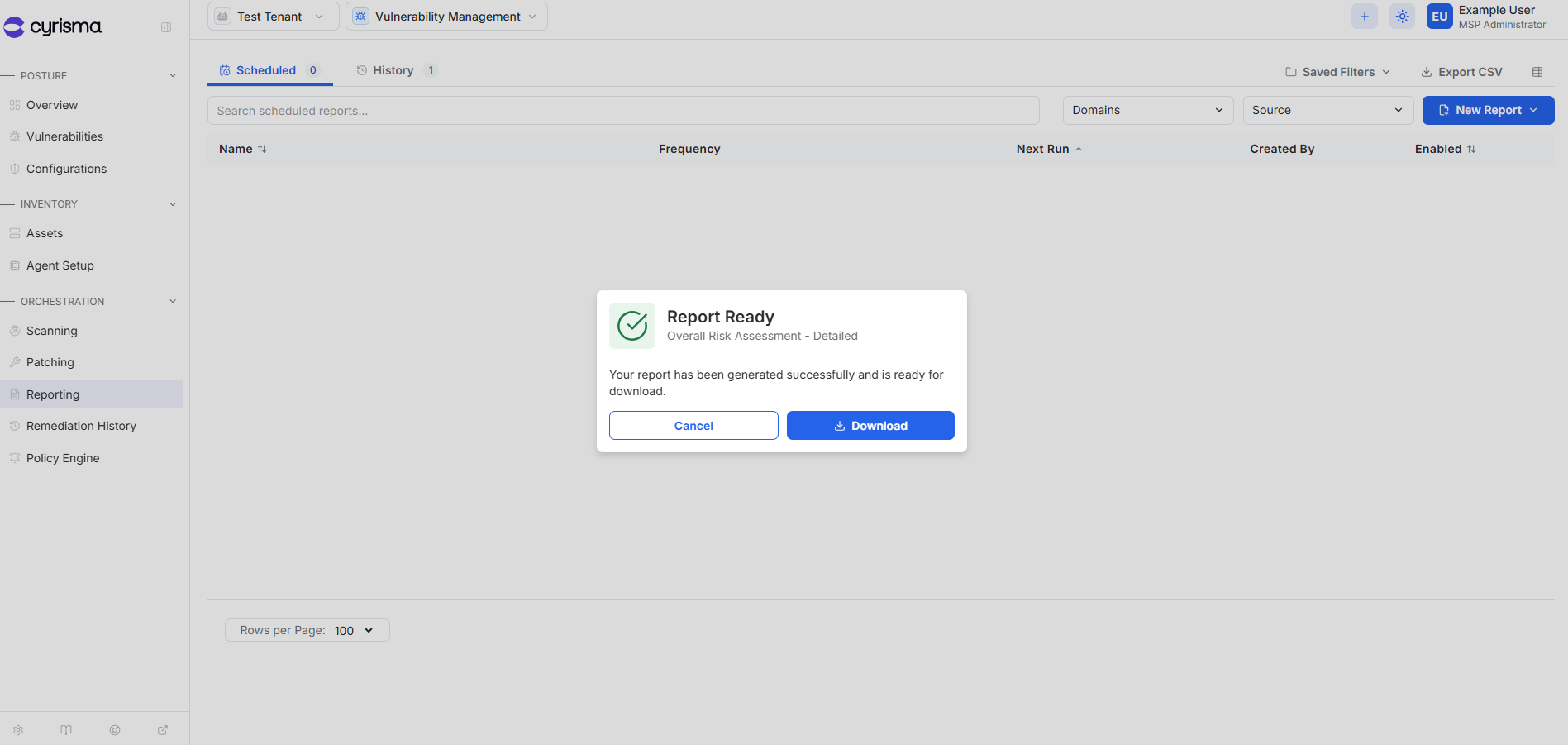Click the New Report button
The width and height of the screenshot is (1568, 745).
coord(1488,110)
